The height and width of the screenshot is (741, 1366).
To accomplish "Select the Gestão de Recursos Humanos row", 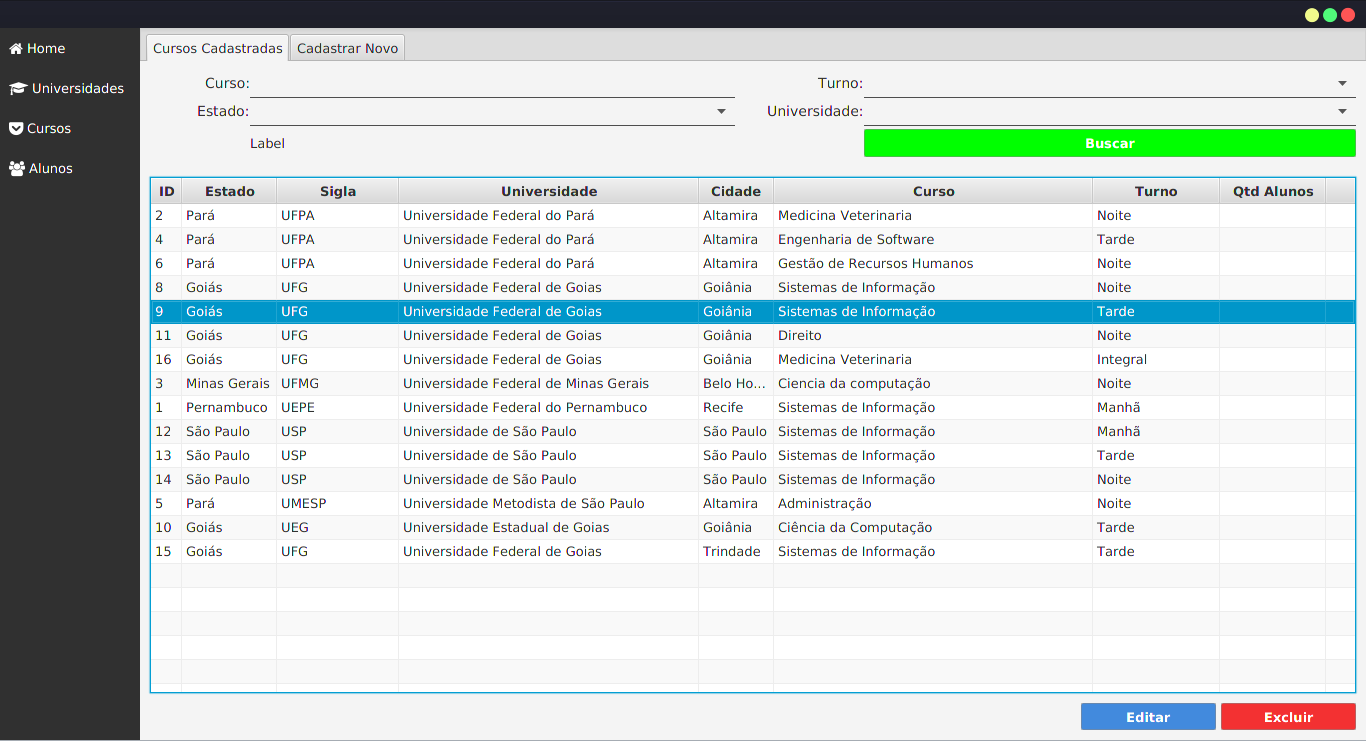I will tap(752, 263).
